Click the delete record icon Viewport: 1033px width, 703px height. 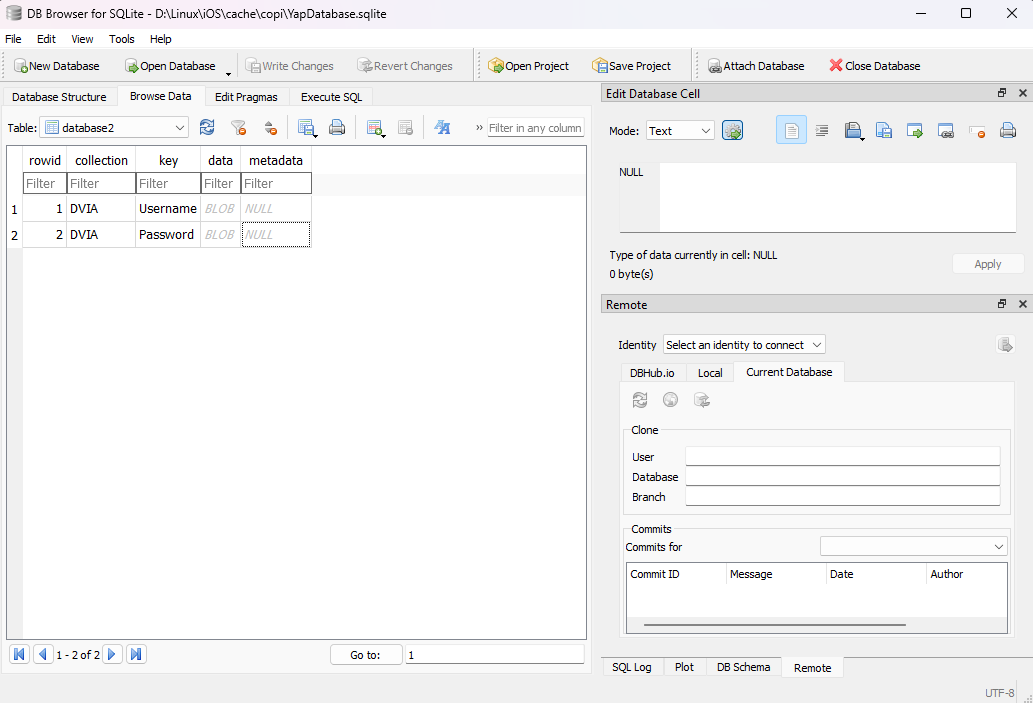(405, 127)
